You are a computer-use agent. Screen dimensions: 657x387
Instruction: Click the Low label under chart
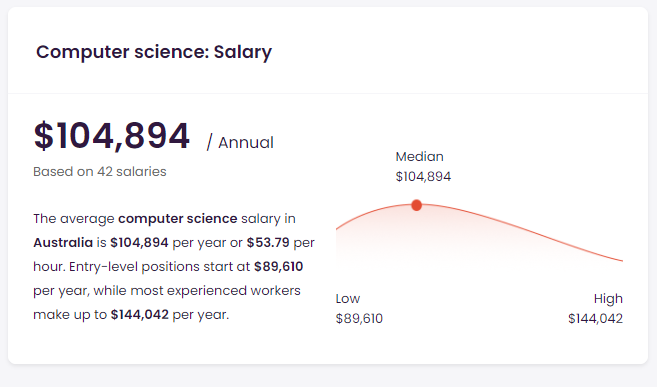pyautogui.click(x=348, y=299)
